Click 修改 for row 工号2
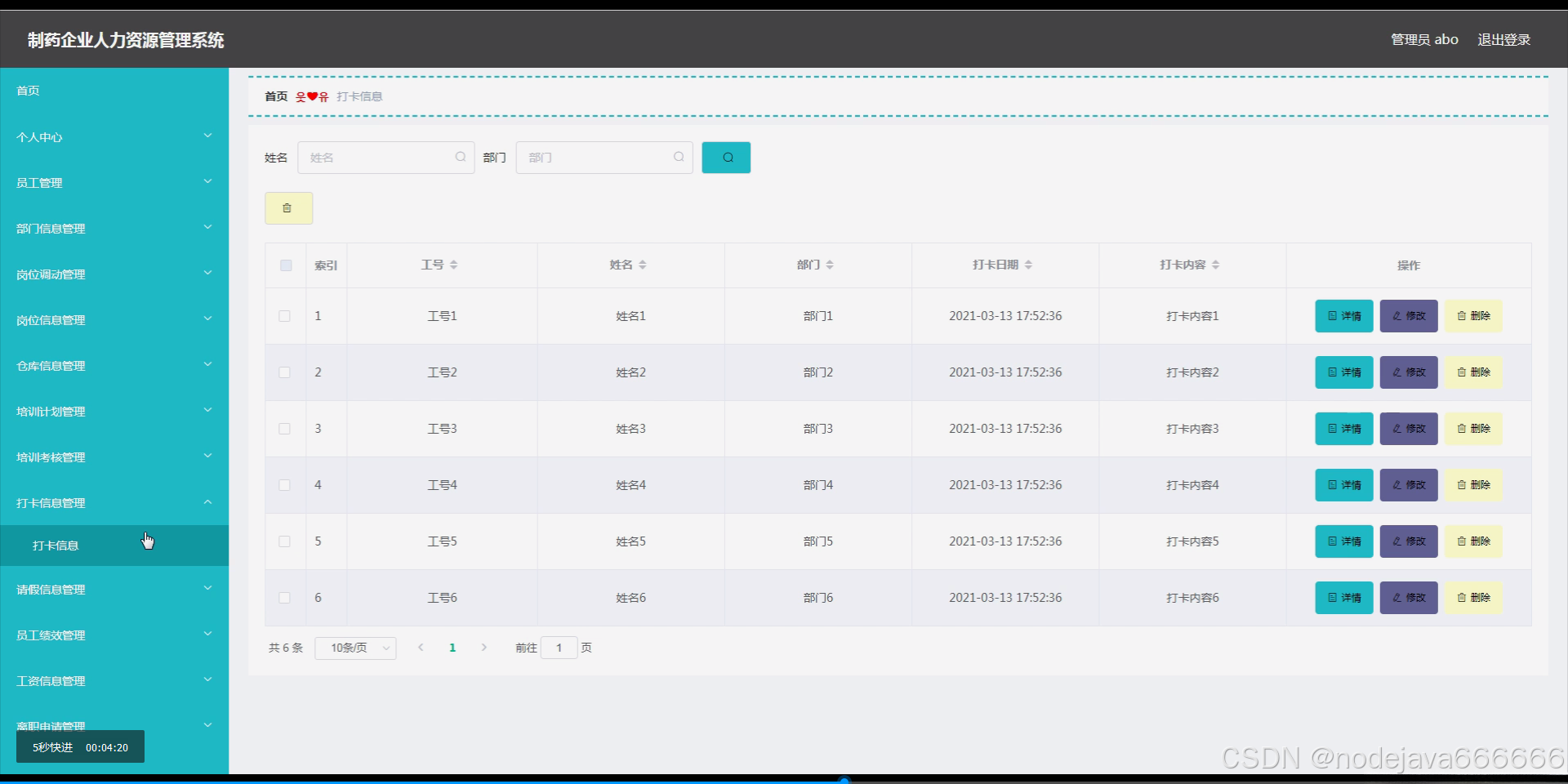1568x784 pixels. point(1409,372)
